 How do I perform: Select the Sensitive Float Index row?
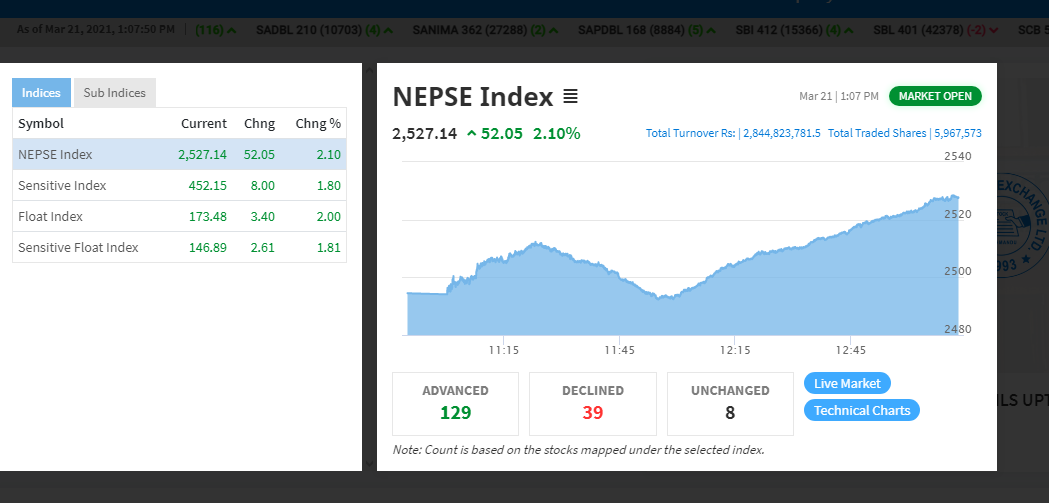[x=179, y=247]
